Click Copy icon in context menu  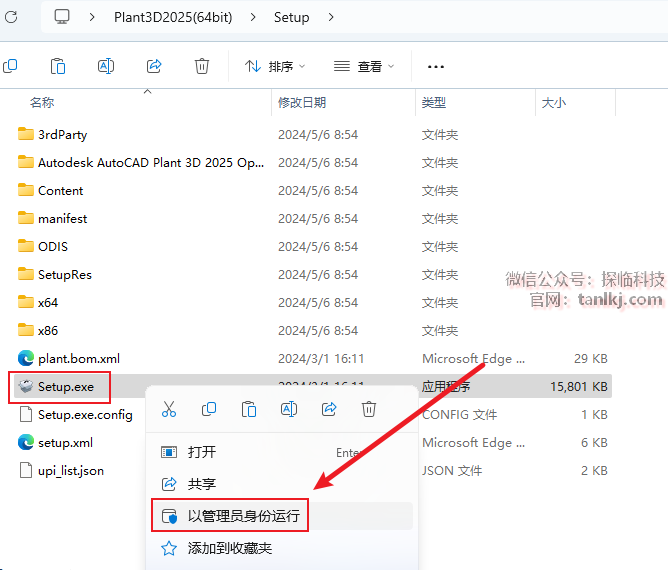click(209, 409)
